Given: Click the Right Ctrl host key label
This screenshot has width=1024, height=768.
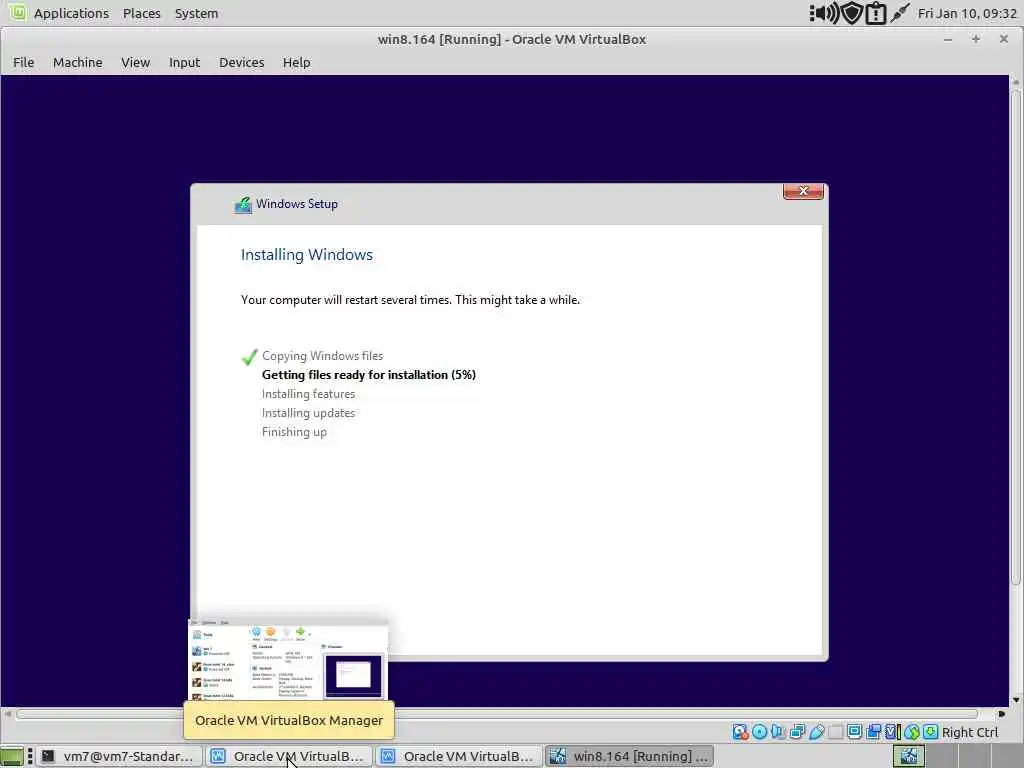Looking at the screenshot, I should pos(970,732).
